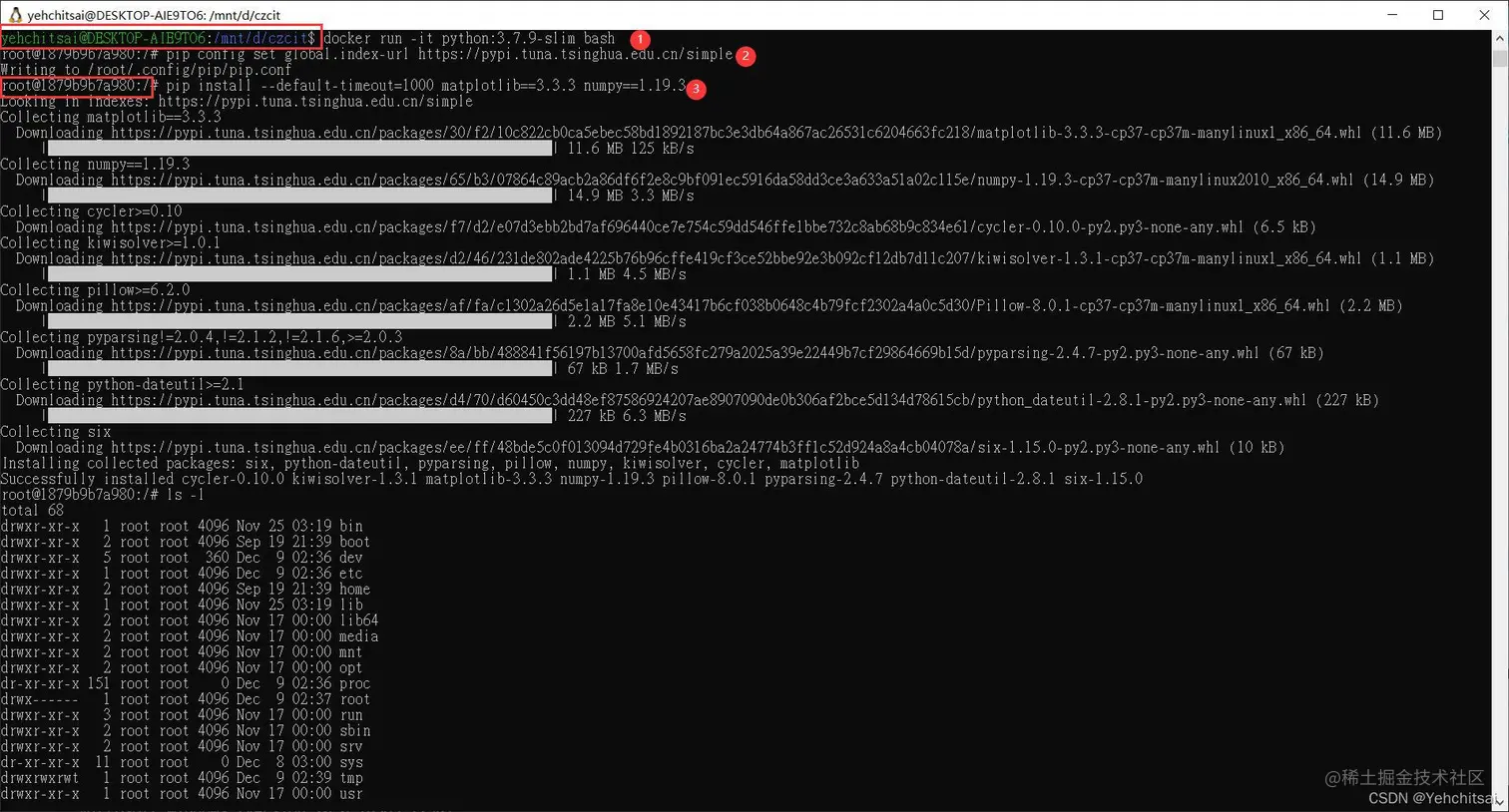Close the terminal window

1484,15
